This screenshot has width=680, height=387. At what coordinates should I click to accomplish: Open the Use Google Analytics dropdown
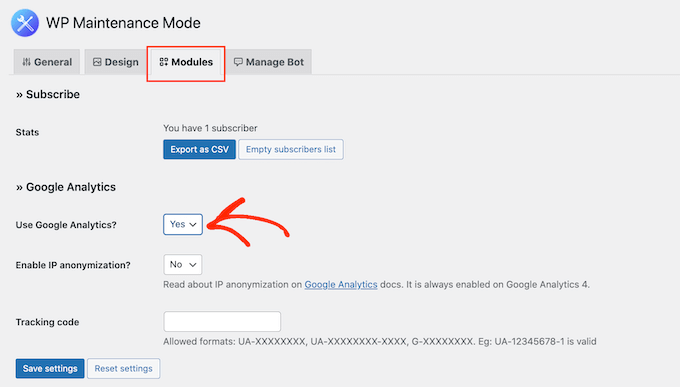[183, 224]
